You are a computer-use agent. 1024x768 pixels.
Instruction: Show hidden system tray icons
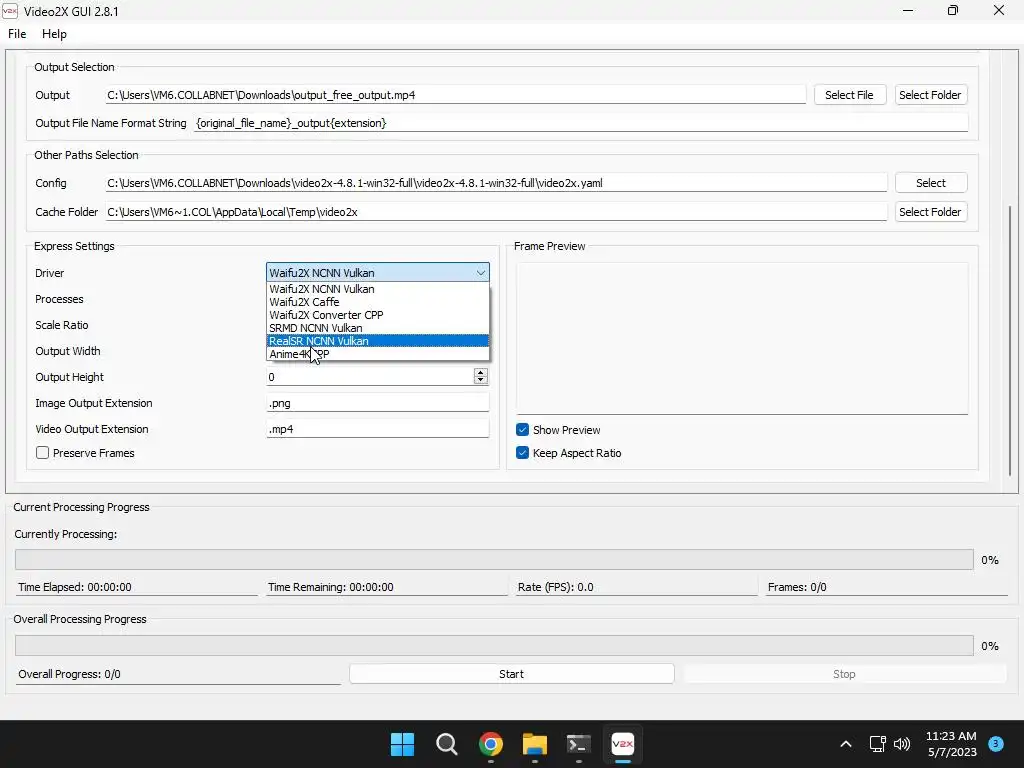pyautogui.click(x=846, y=744)
